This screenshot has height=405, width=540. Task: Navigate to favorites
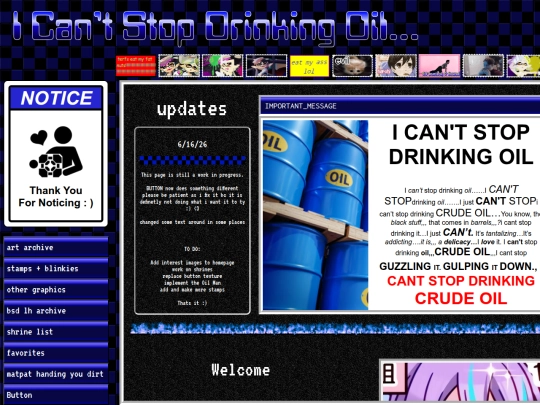56,352
